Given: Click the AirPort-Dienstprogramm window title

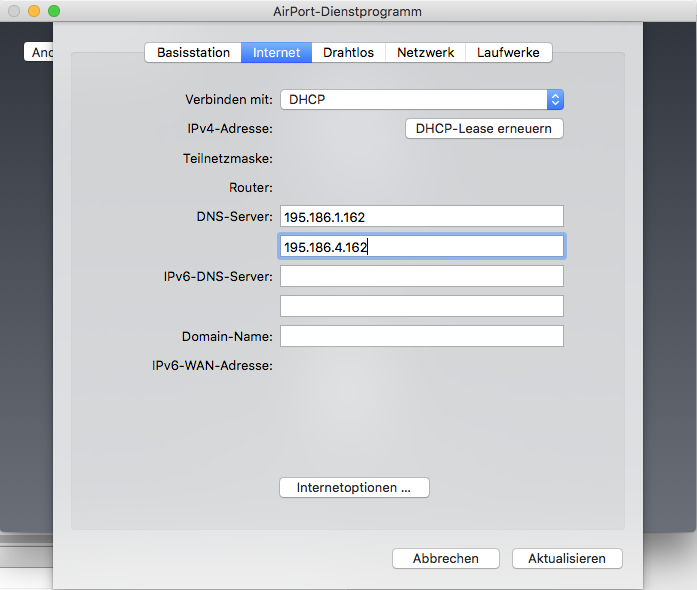Looking at the screenshot, I should pos(347,11).
